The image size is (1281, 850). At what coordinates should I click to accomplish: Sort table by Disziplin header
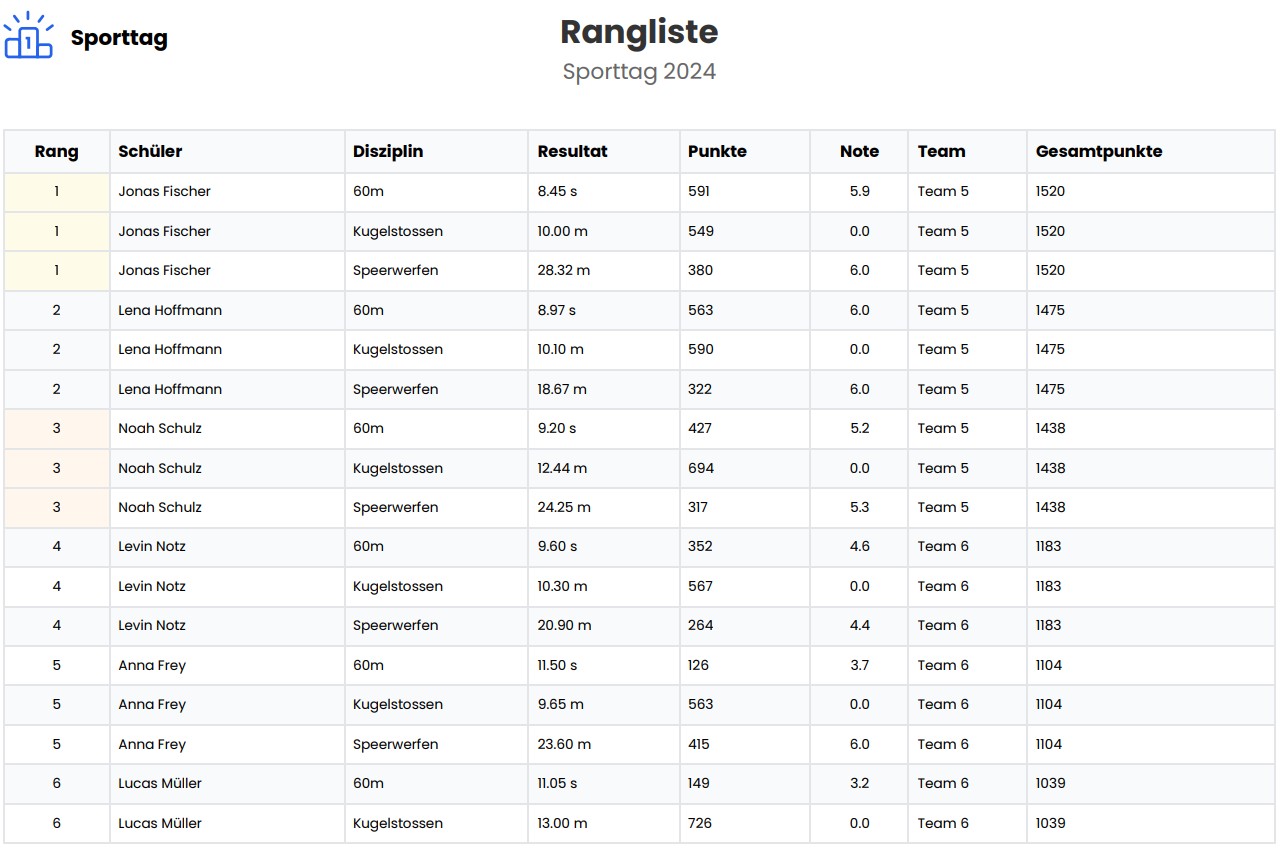click(x=388, y=152)
